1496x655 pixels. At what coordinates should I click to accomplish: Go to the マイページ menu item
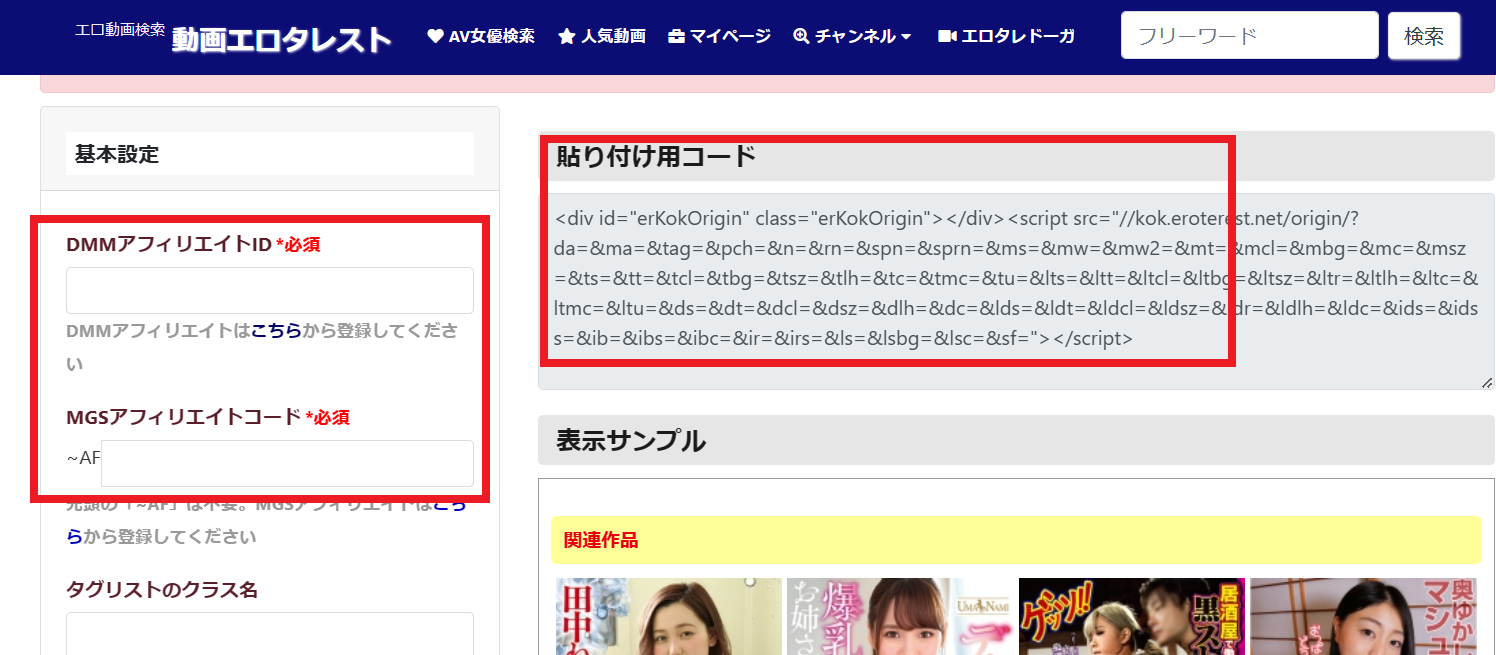click(x=730, y=37)
